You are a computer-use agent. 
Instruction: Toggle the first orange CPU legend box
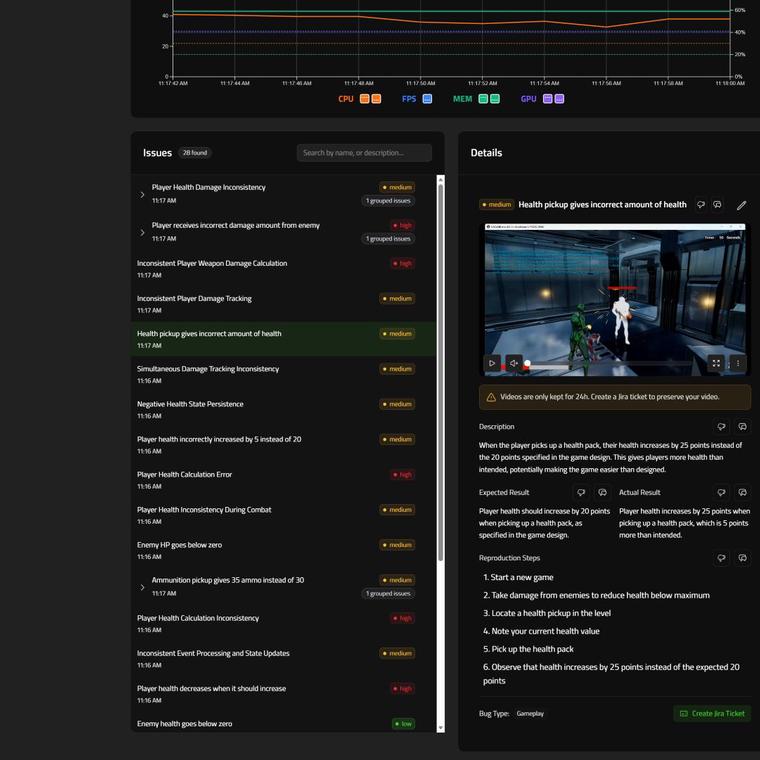click(x=365, y=99)
